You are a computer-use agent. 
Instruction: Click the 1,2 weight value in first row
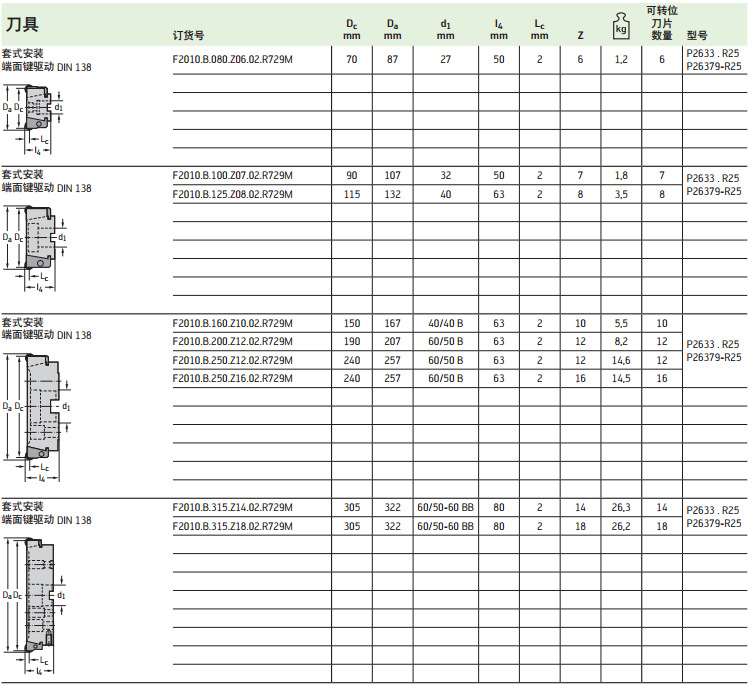click(x=621, y=60)
